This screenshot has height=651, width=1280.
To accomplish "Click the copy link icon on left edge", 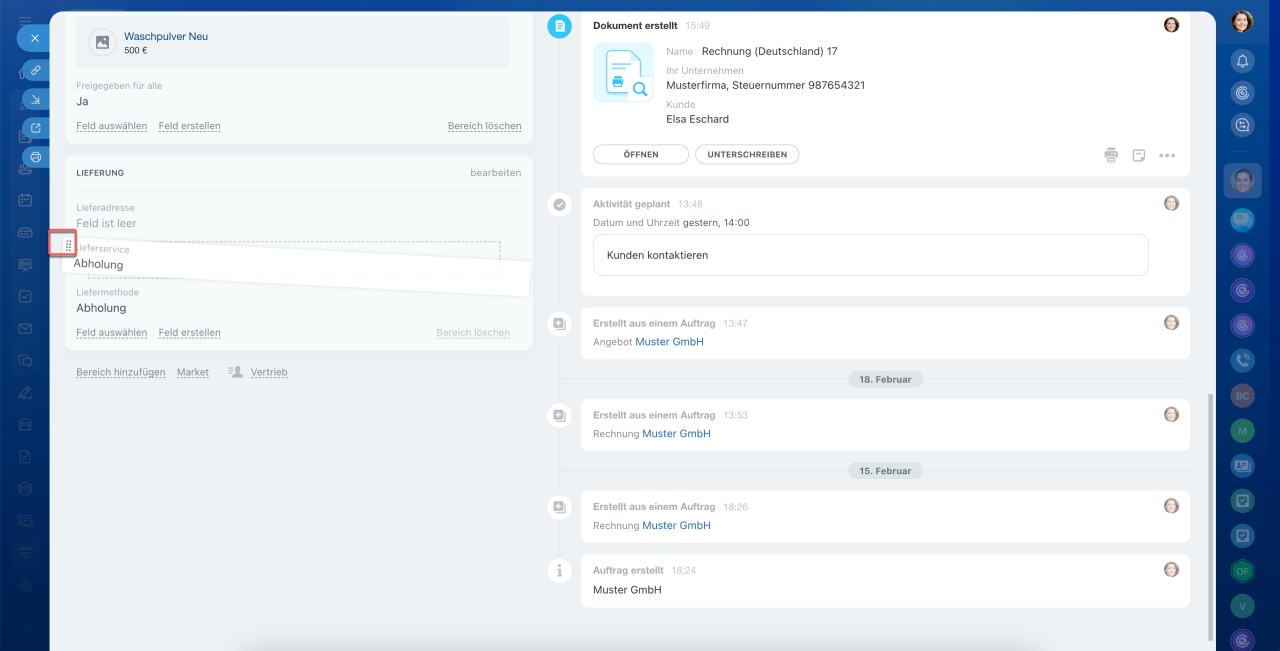I will (36, 70).
